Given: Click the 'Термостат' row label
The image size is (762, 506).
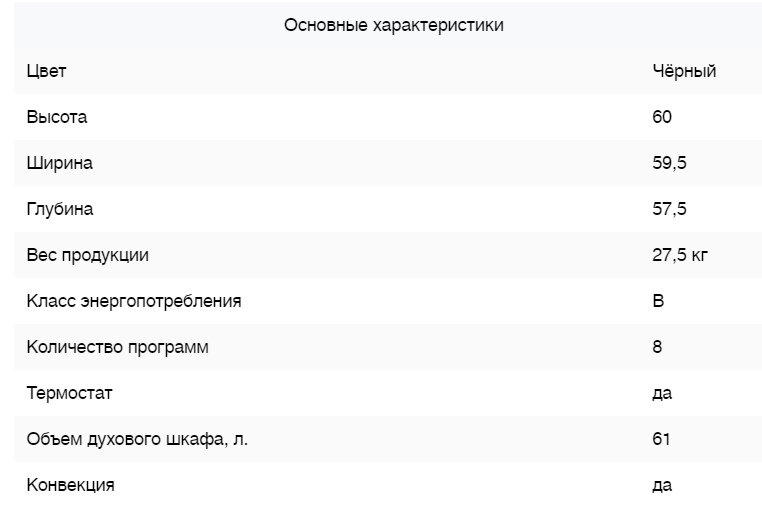Looking at the screenshot, I should pyautogui.click(x=69, y=393).
